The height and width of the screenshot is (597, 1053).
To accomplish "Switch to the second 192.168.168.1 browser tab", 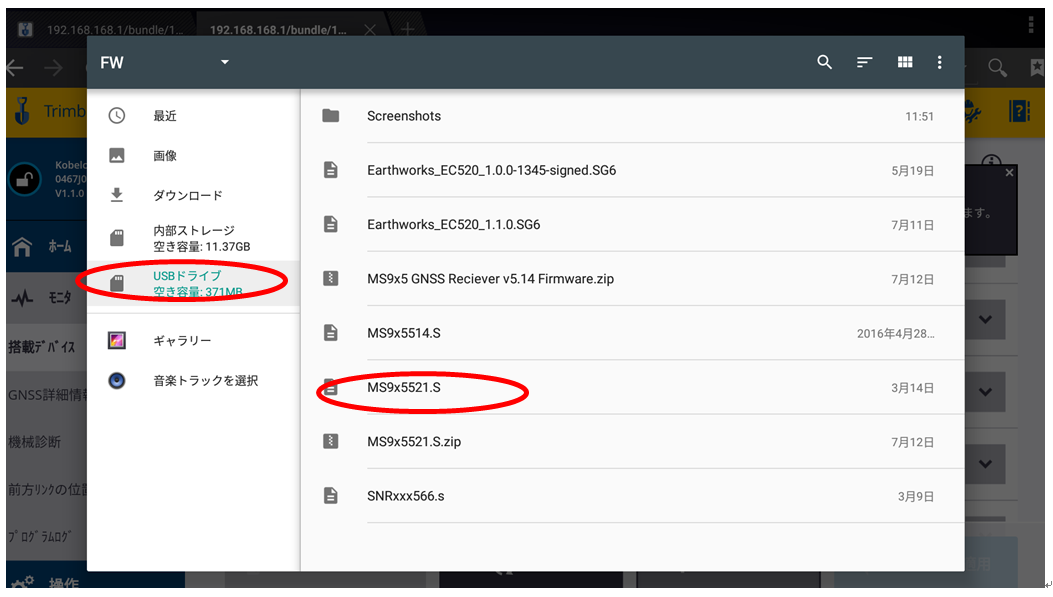I will [280, 30].
